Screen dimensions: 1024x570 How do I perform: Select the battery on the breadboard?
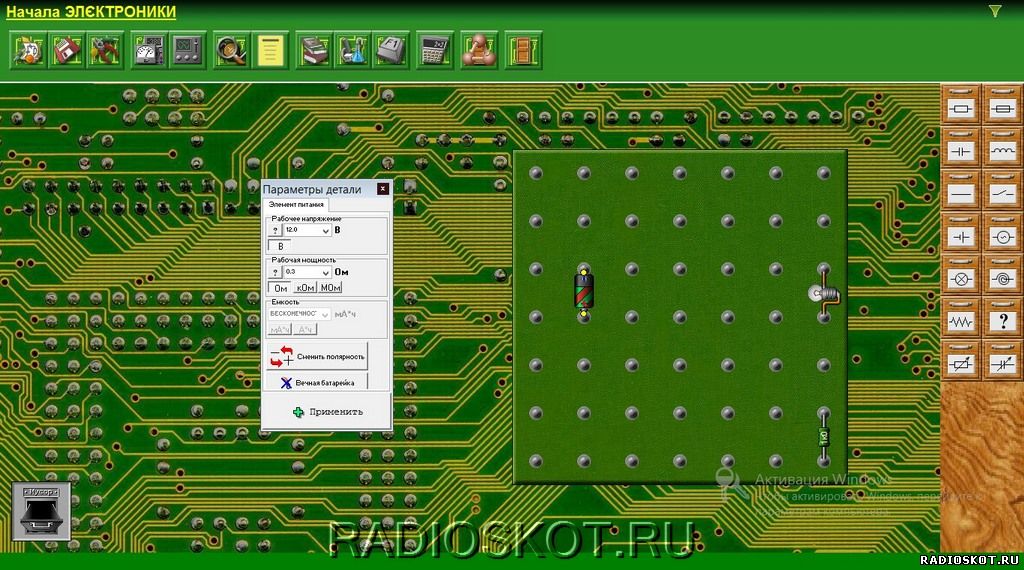pyautogui.click(x=584, y=292)
